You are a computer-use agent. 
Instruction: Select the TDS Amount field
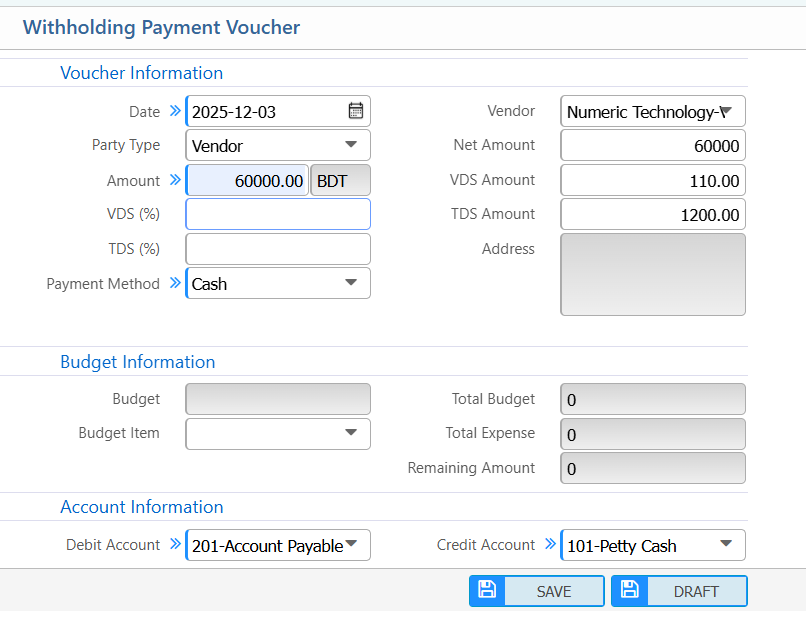(x=652, y=214)
